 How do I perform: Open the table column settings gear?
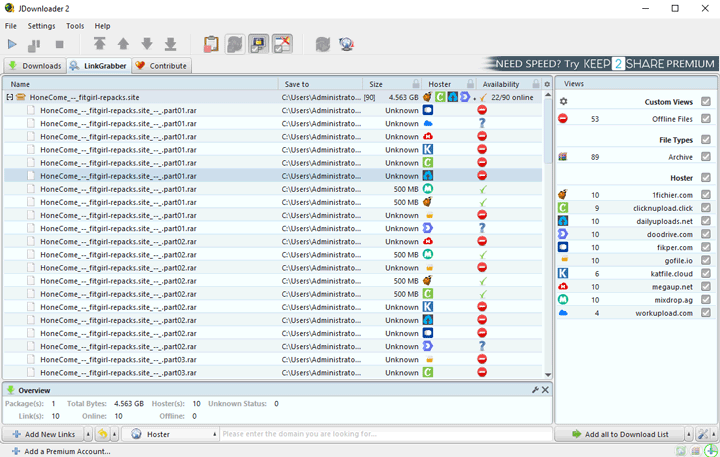coord(547,84)
